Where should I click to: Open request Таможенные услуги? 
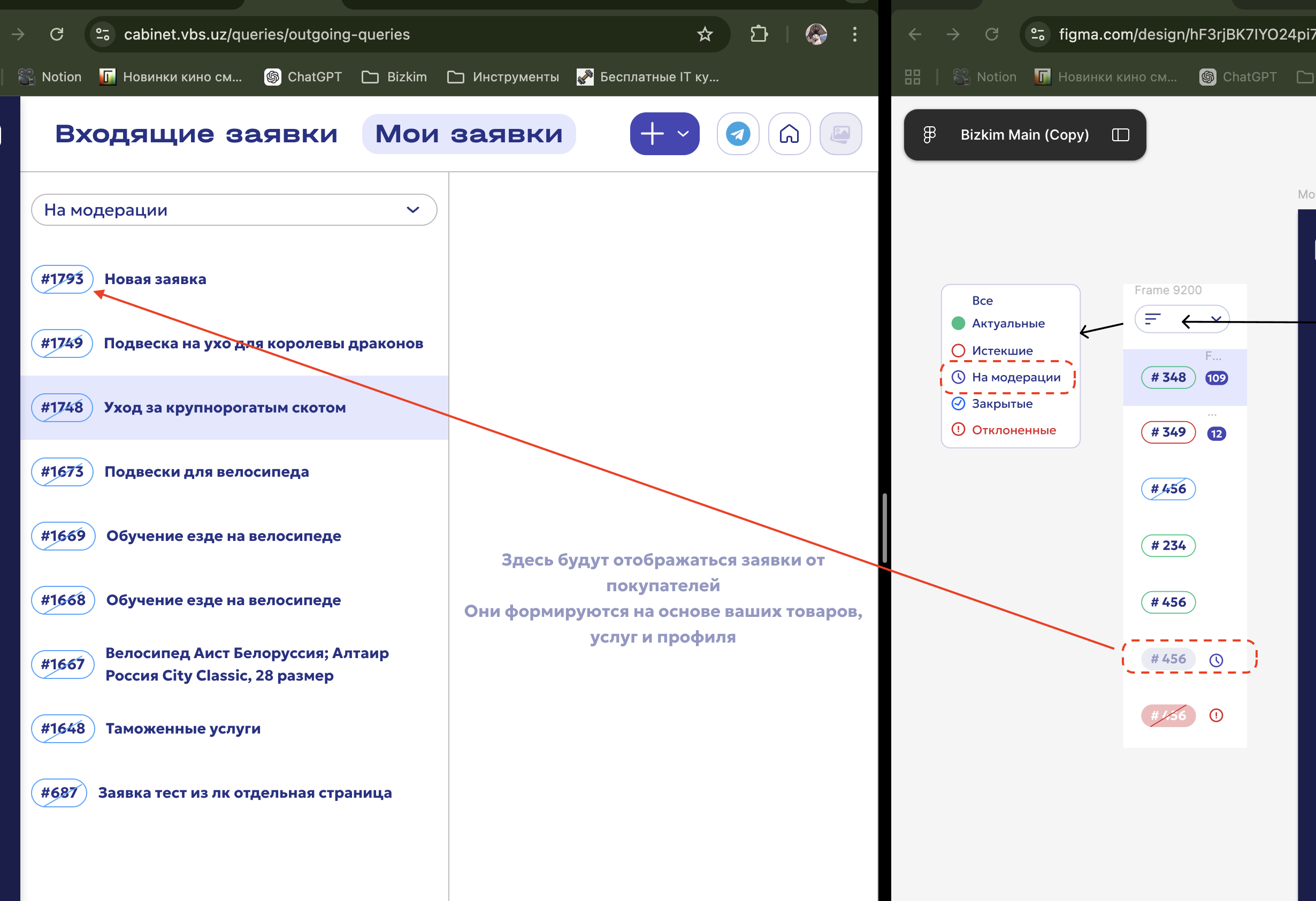[x=183, y=728]
